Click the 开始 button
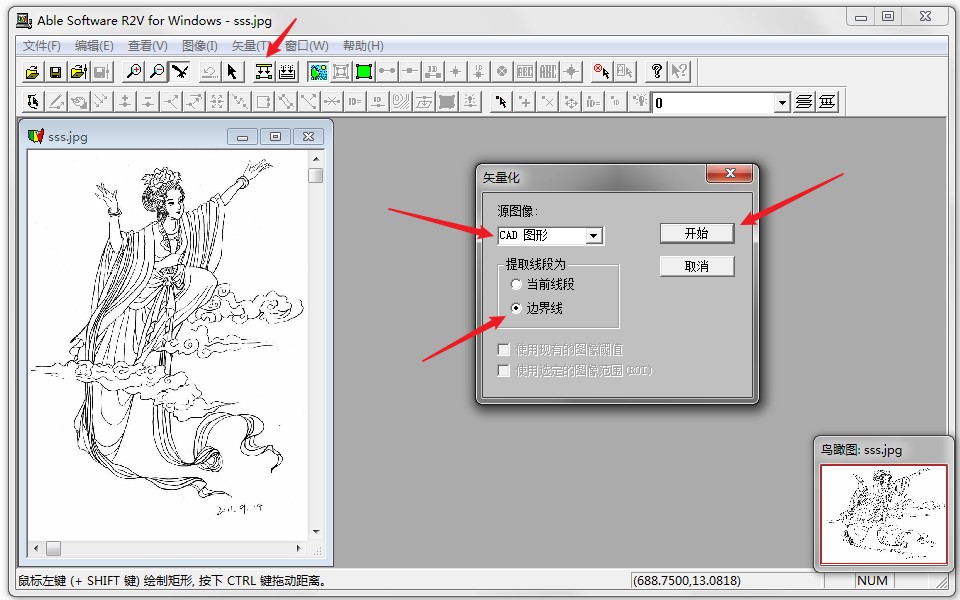960x600 pixels. 696,233
